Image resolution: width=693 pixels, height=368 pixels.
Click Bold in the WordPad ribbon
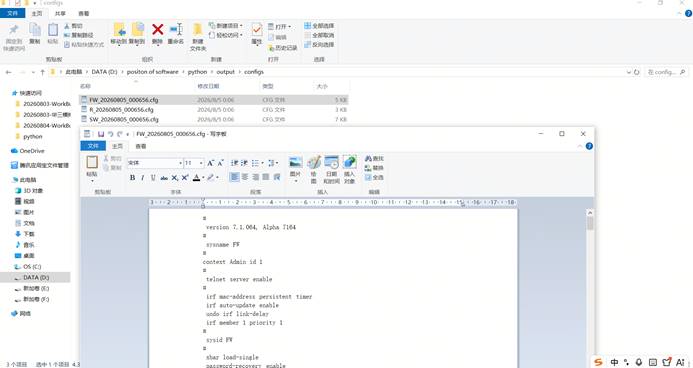(x=132, y=178)
